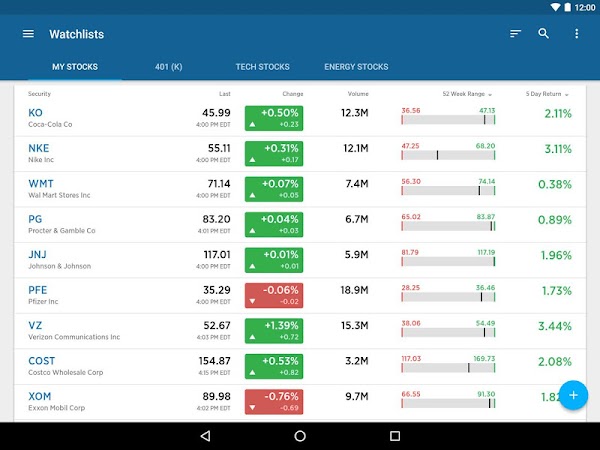Image resolution: width=600 pixels, height=450 pixels.
Task: Tap JNJ +0.01% change badge
Action: tap(274, 260)
